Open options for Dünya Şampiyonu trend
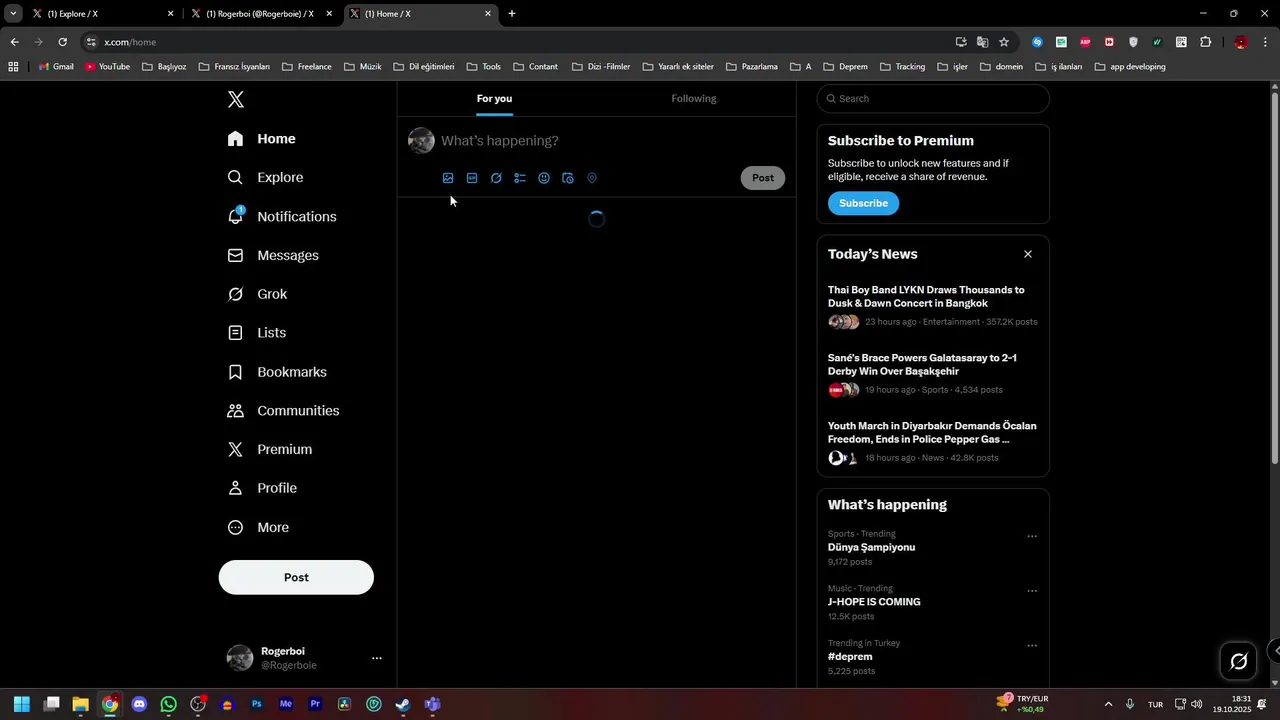Screen dimensions: 1280x720 click(1032, 536)
